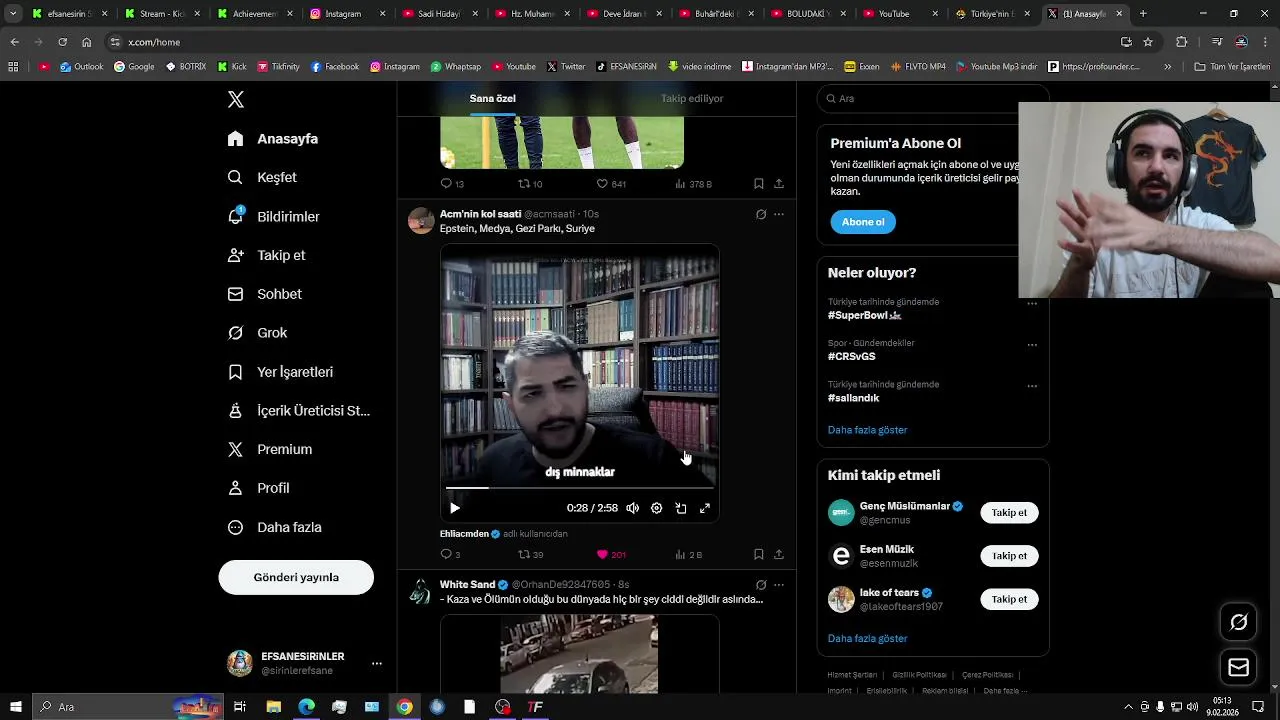Click the X logo in sidebar

(236, 99)
